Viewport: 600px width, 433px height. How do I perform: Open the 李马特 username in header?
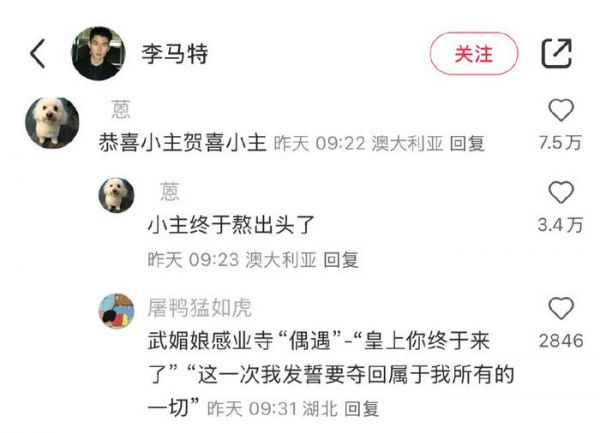[x=175, y=54]
